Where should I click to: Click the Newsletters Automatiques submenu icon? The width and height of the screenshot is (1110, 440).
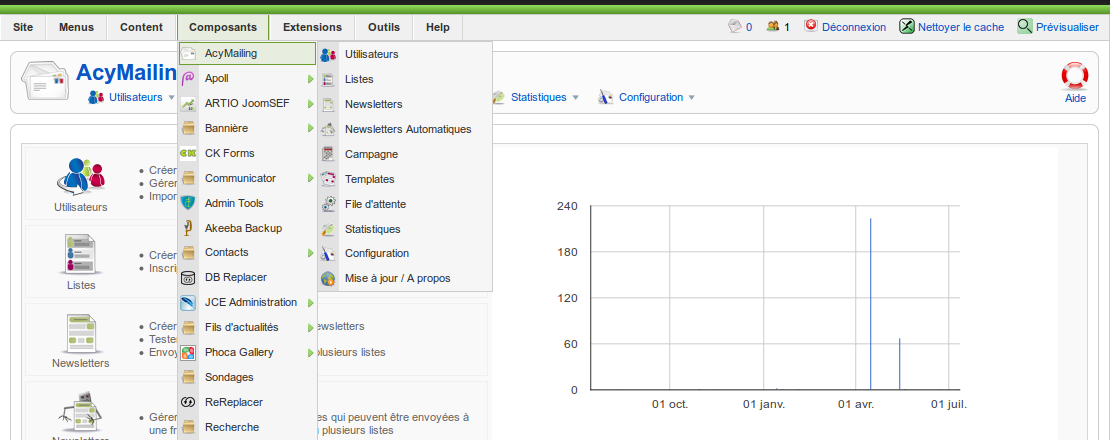pyautogui.click(x=328, y=129)
